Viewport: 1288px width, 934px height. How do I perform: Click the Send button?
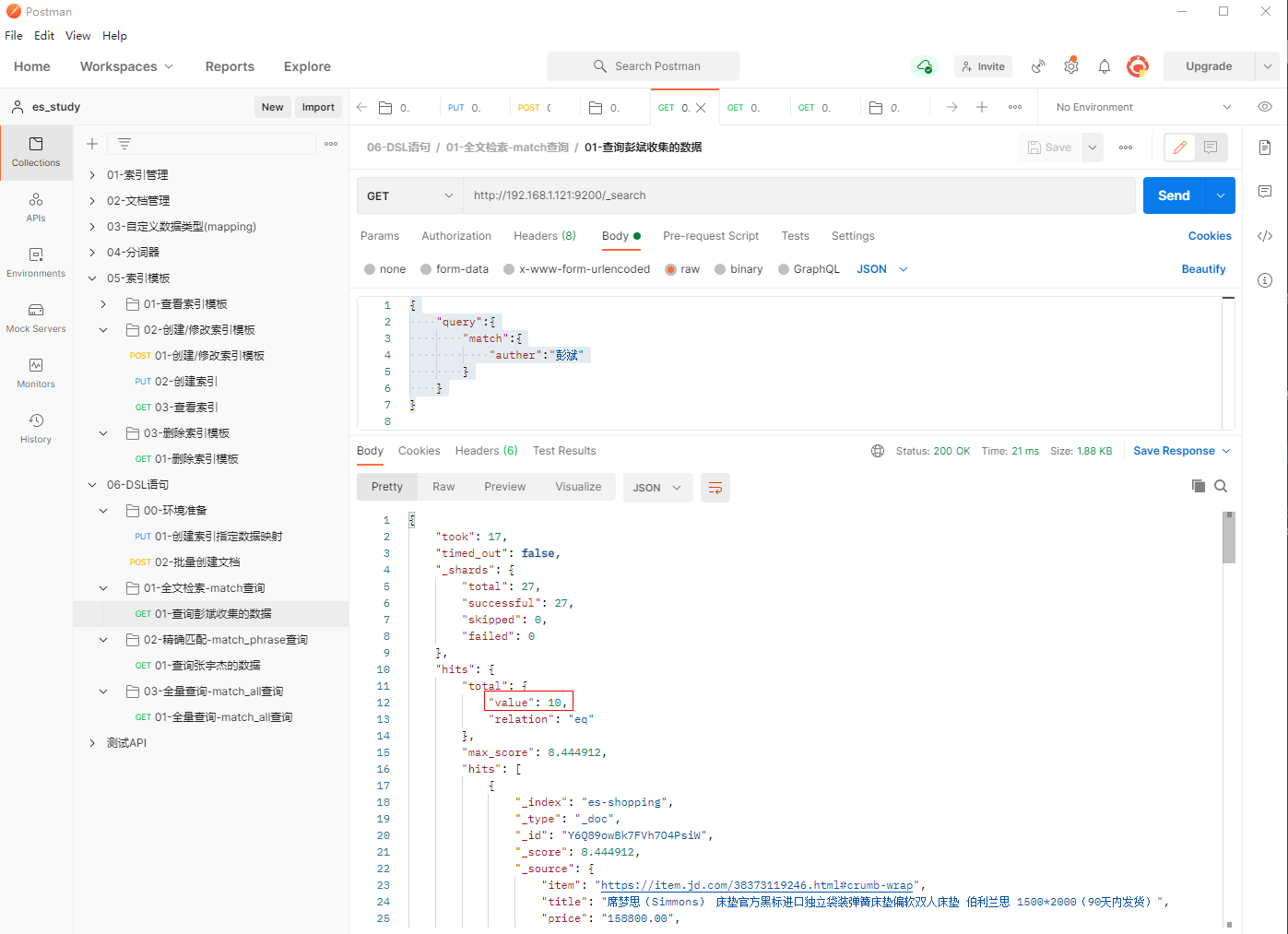click(x=1173, y=195)
